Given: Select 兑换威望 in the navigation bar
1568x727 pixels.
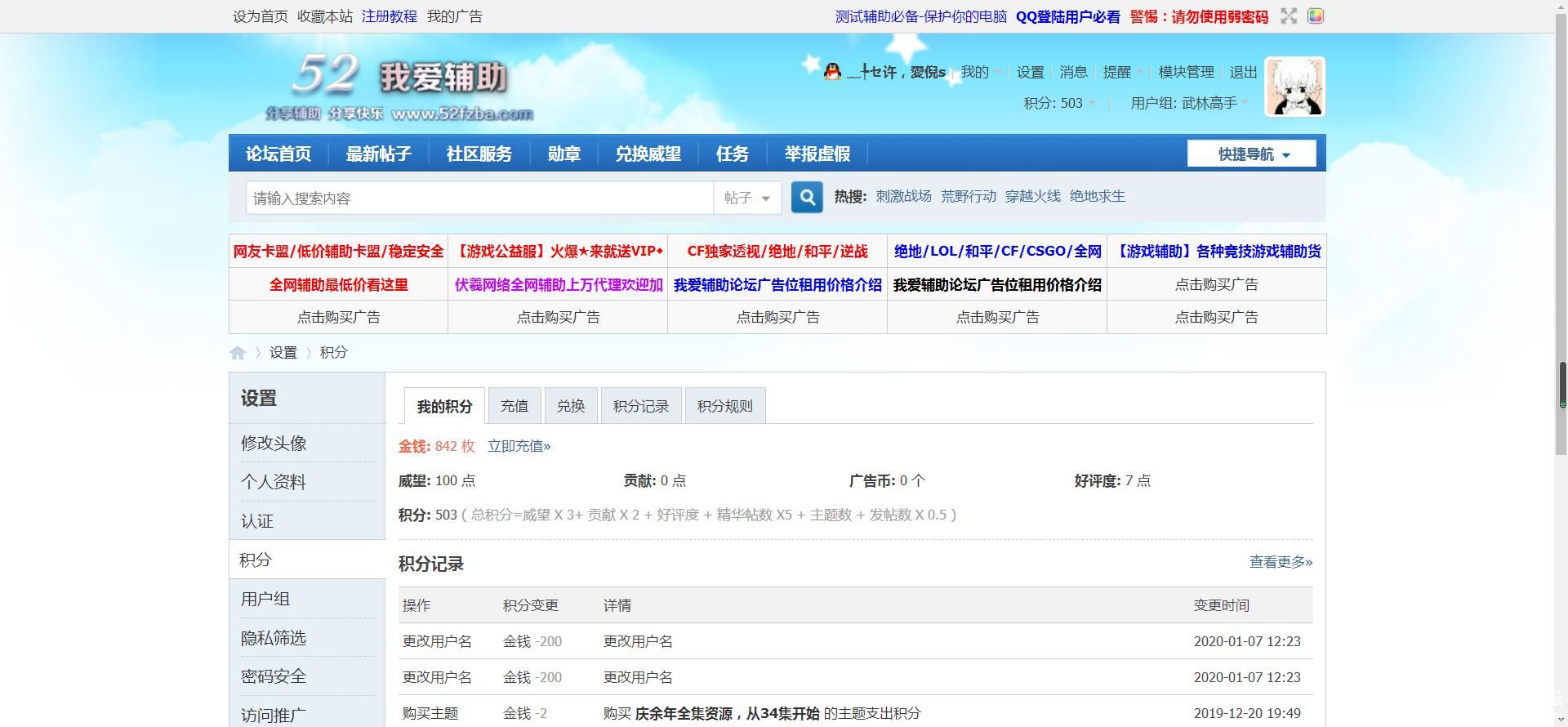Looking at the screenshot, I should click(x=648, y=154).
